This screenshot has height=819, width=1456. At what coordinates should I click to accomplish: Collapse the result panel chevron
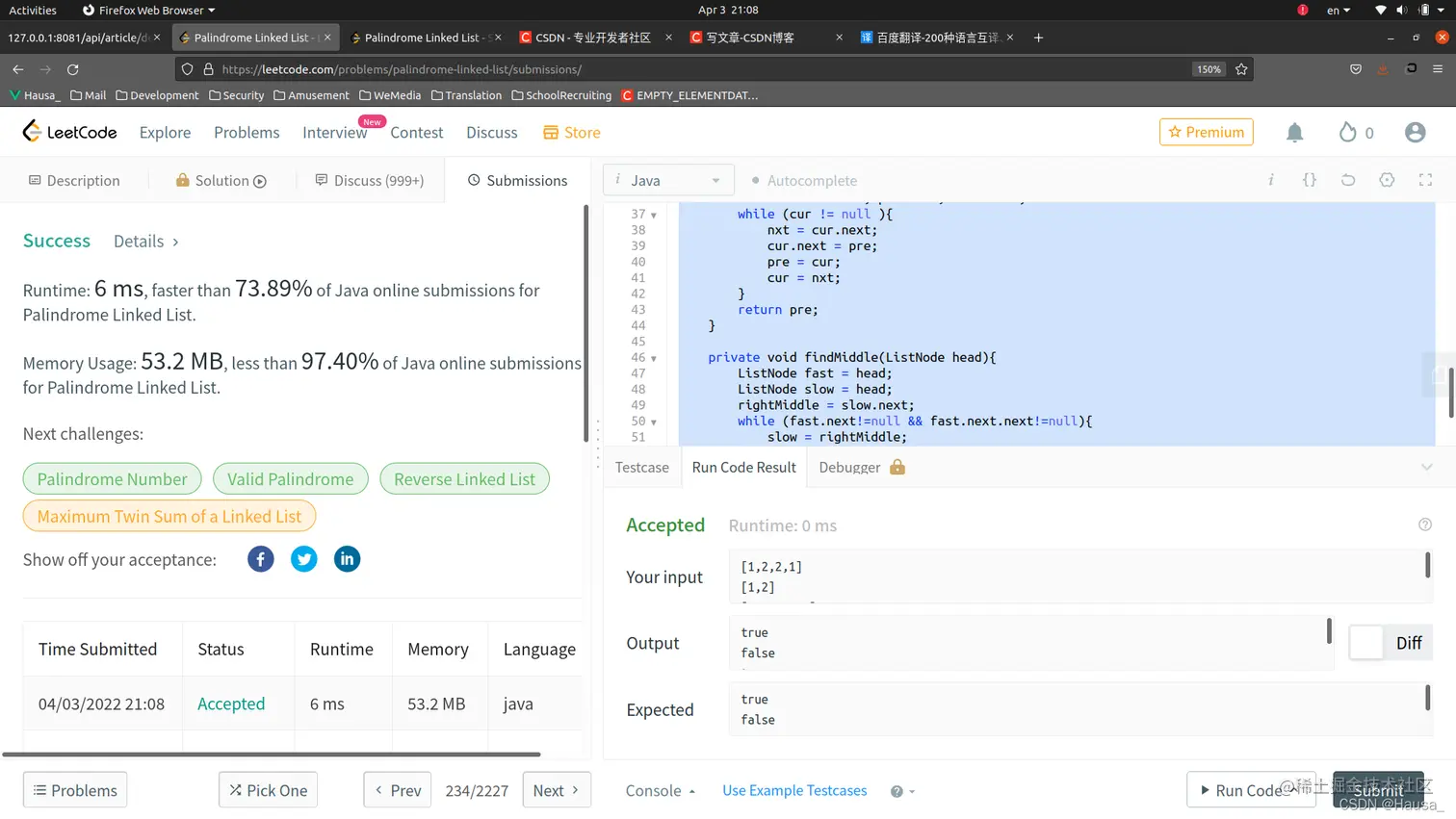pos(1427,467)
